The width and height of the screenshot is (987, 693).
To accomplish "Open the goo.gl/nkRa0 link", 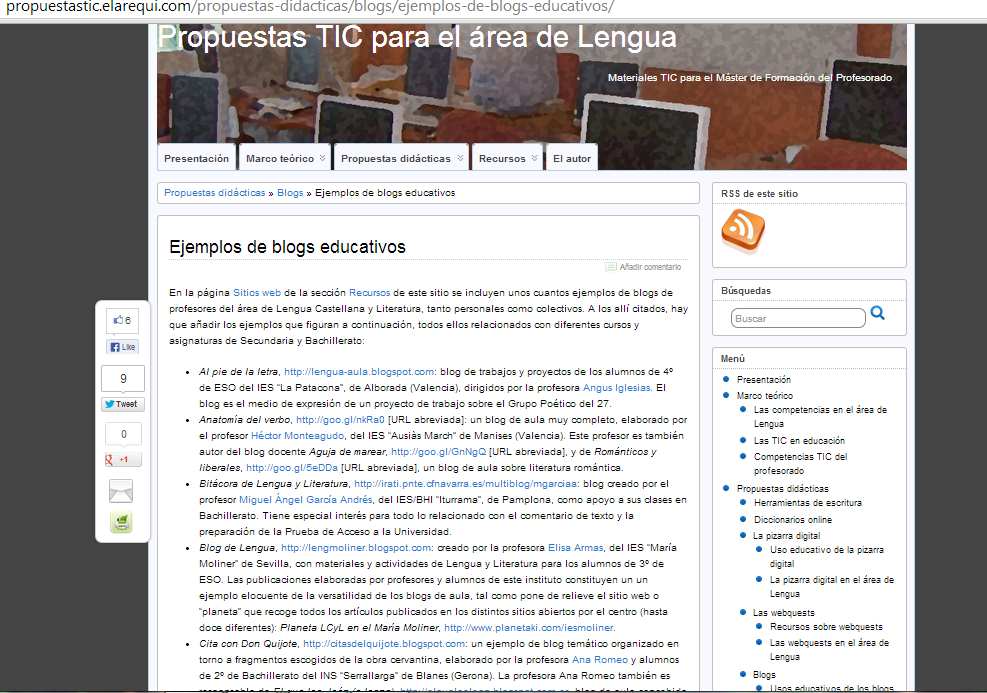I will [340, 420].
